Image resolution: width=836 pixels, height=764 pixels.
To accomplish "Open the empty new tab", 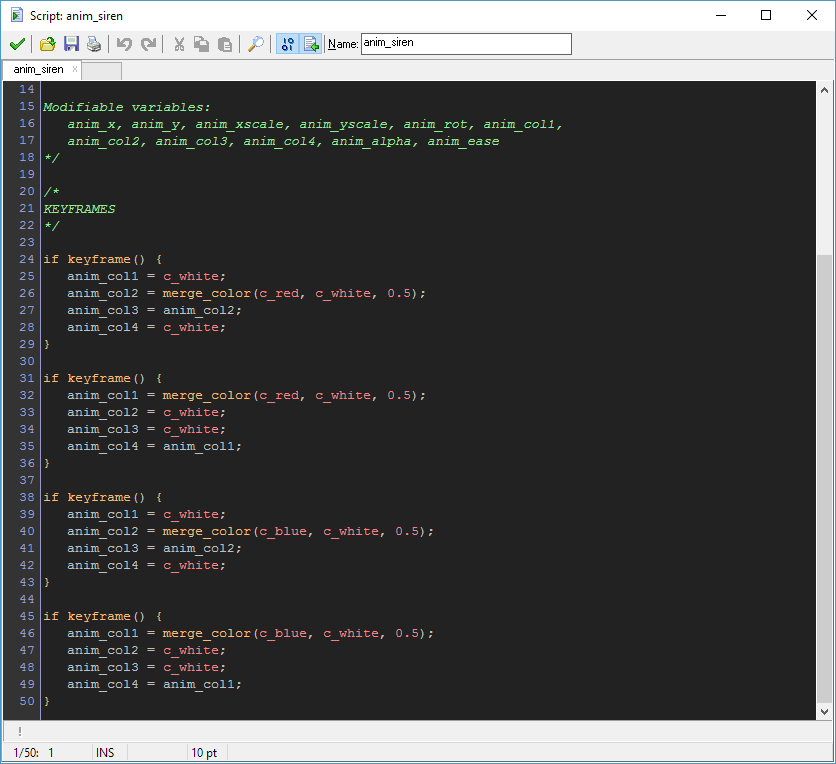I will coord(101,71).
